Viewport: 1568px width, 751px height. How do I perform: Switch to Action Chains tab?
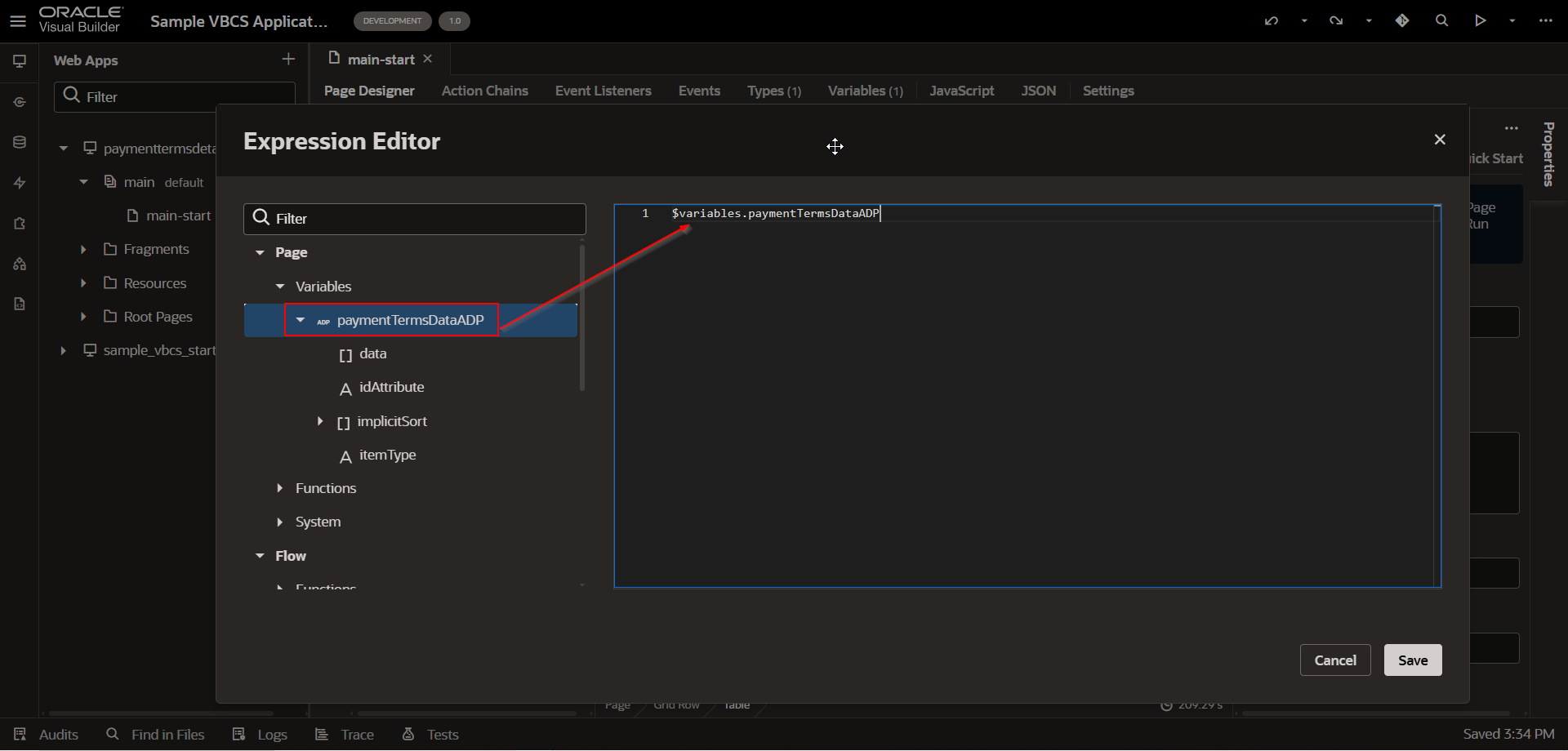pyautogui.click(x=485, y=91)
